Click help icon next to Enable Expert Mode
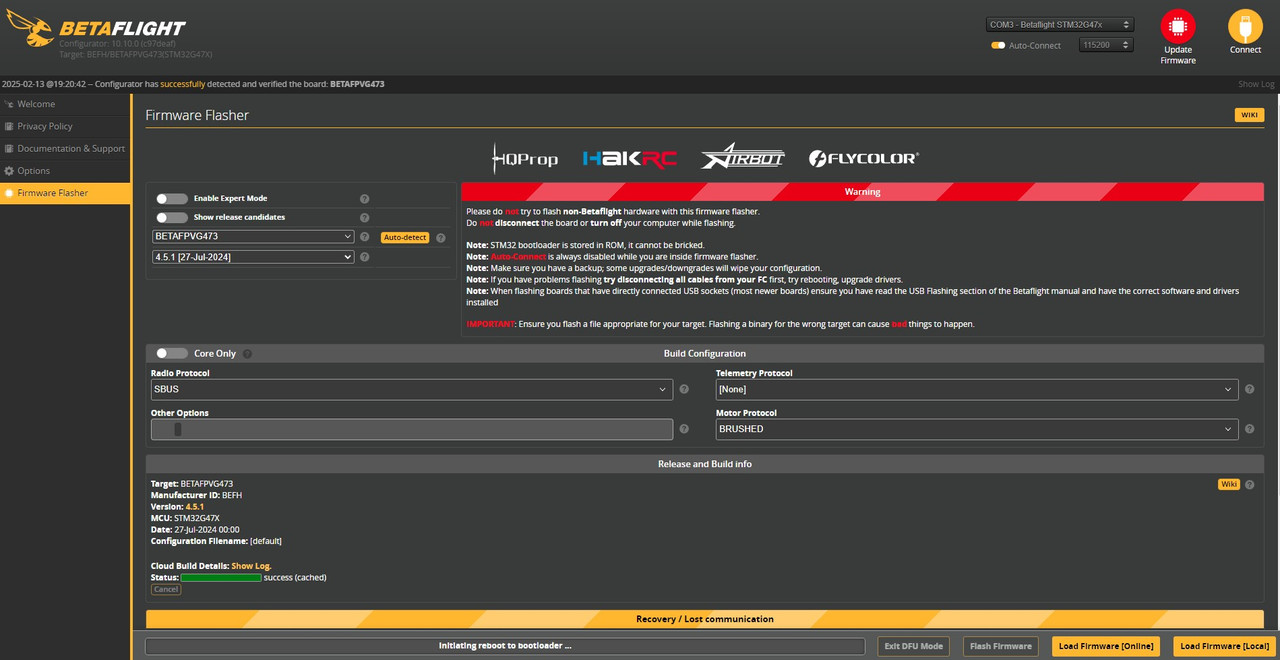This screenshot has height=660, width=1280. 364,199
